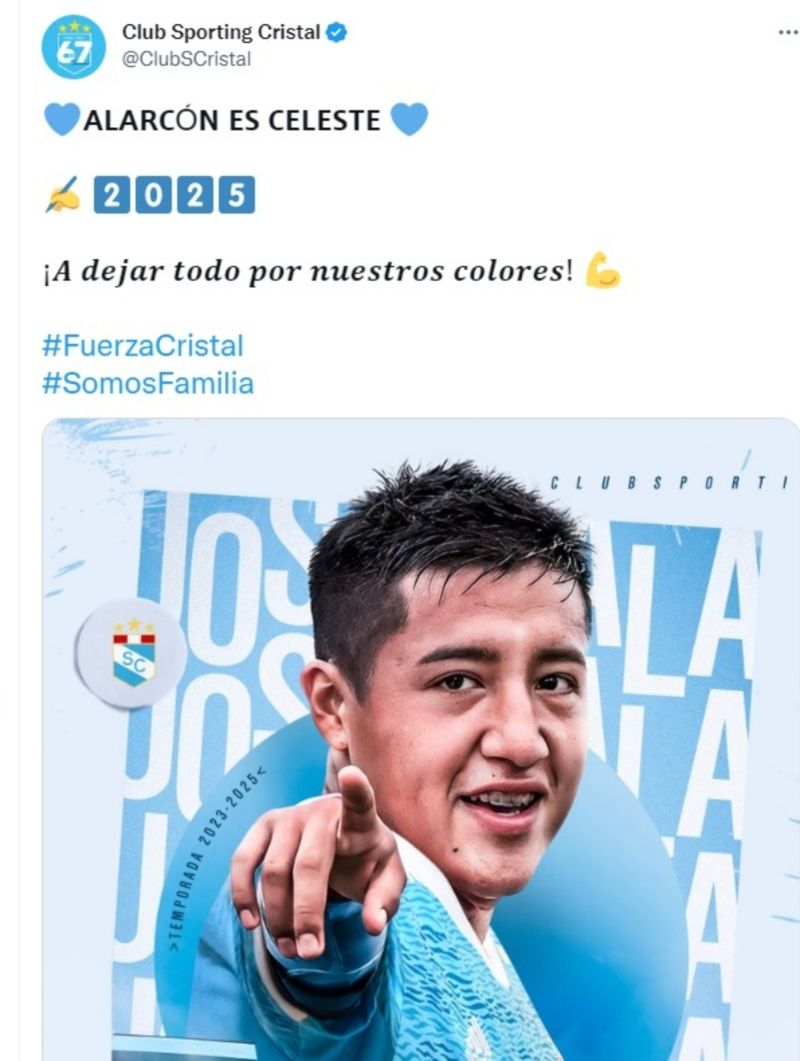Click the CLUB SPORTI text in the image
The image size is (800, 1061).
coord(669,483)
